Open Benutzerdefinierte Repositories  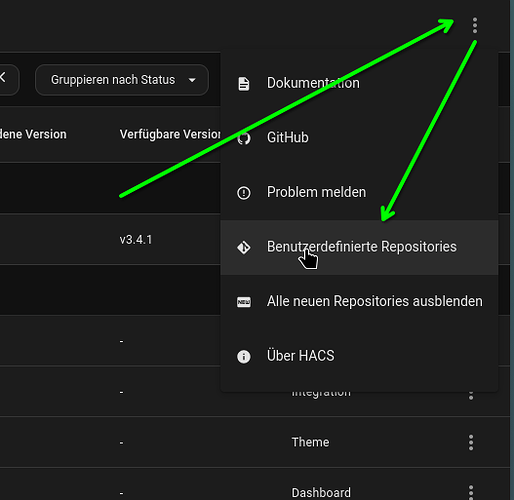tap(359, 247)
